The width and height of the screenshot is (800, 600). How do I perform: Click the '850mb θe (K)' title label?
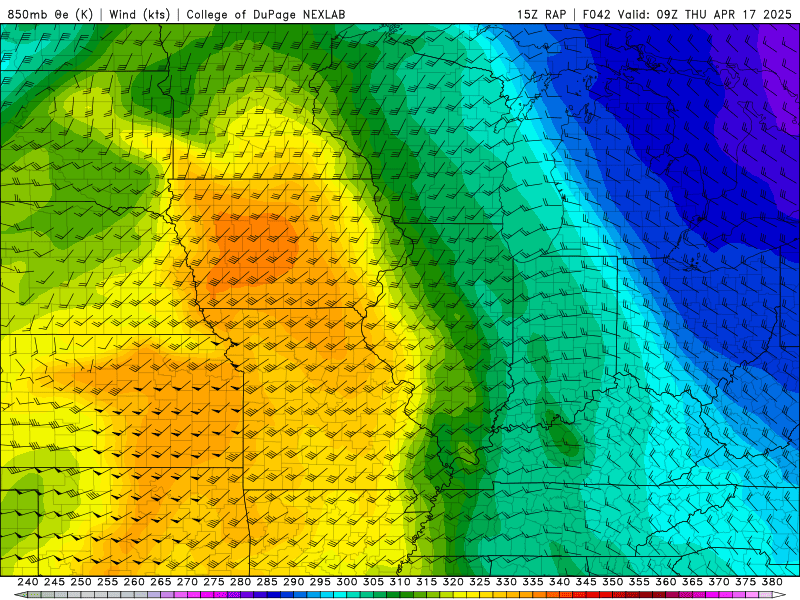click(50, 14)
